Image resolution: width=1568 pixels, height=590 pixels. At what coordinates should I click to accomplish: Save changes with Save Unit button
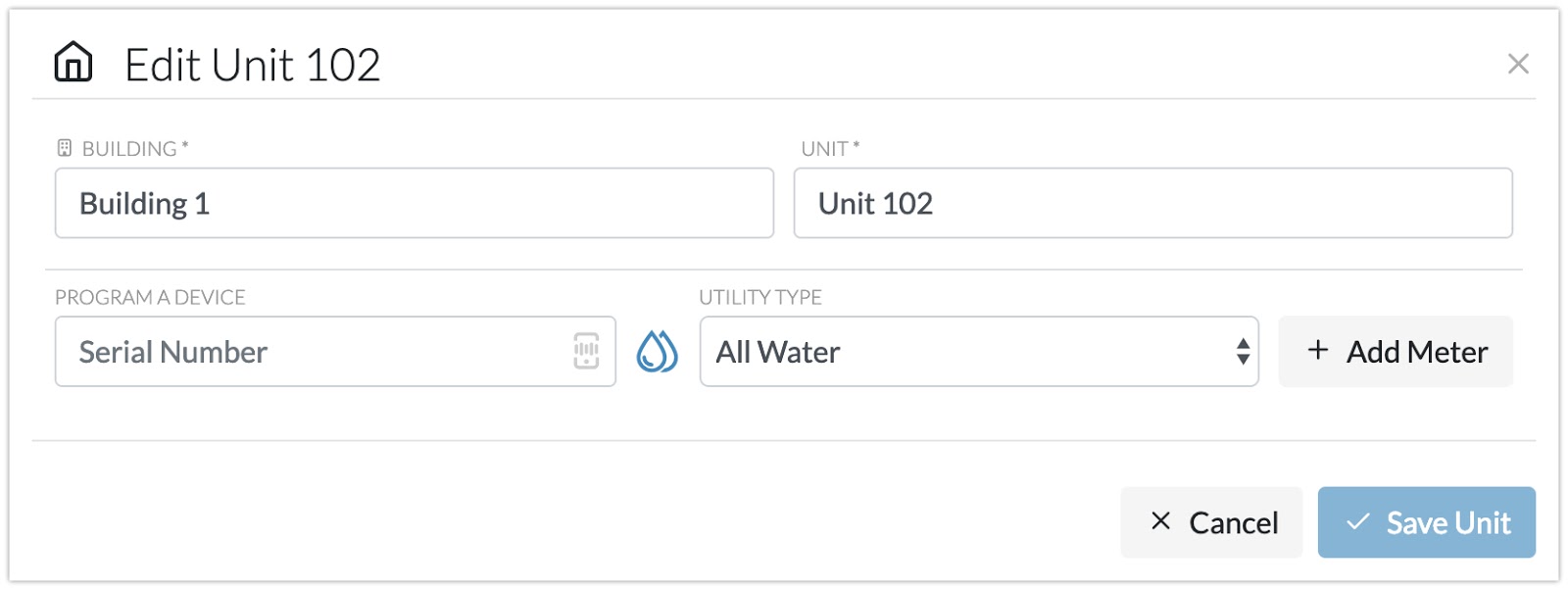coord(1426,522)
